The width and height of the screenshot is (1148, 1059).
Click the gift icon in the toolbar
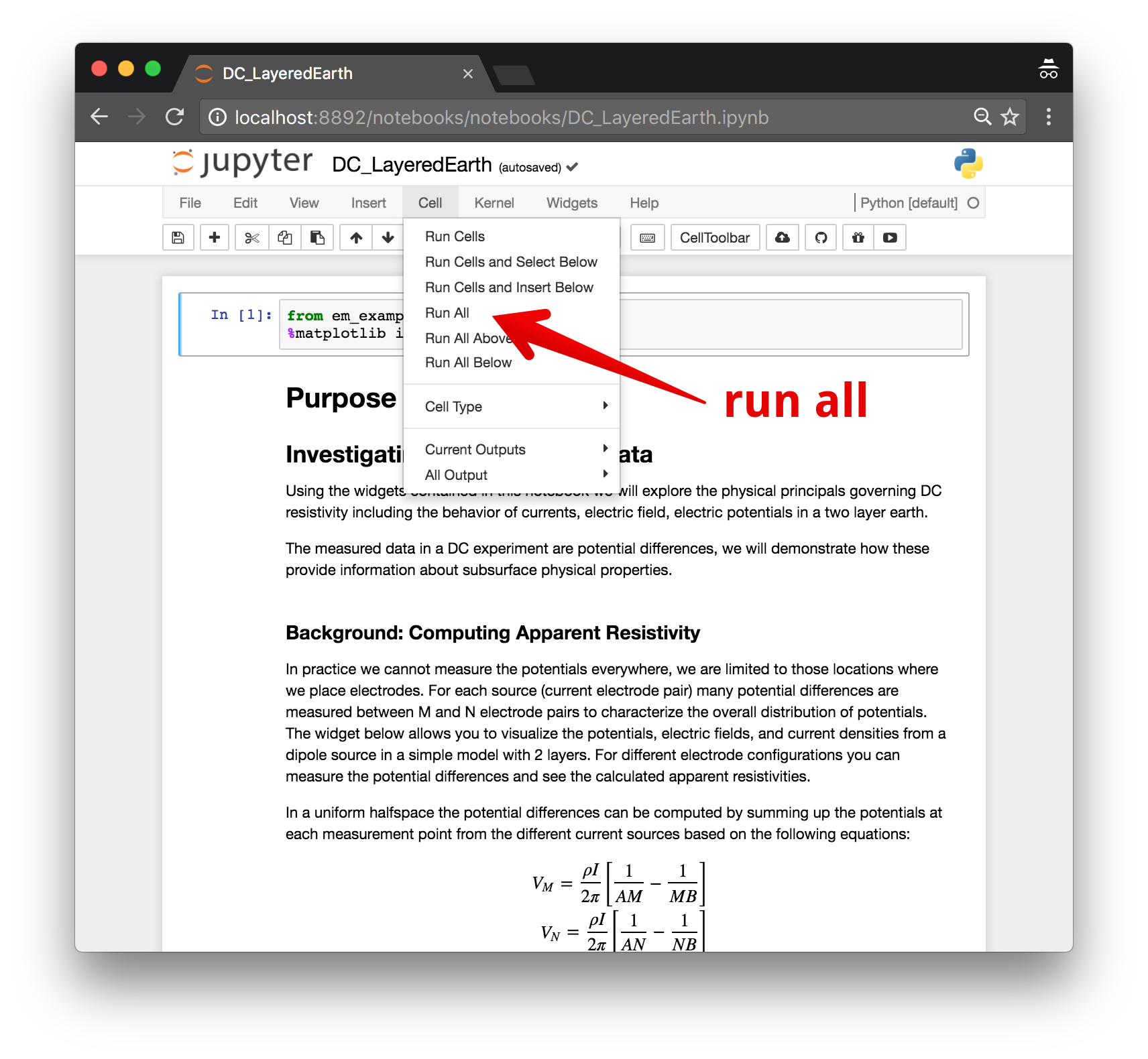858,238
